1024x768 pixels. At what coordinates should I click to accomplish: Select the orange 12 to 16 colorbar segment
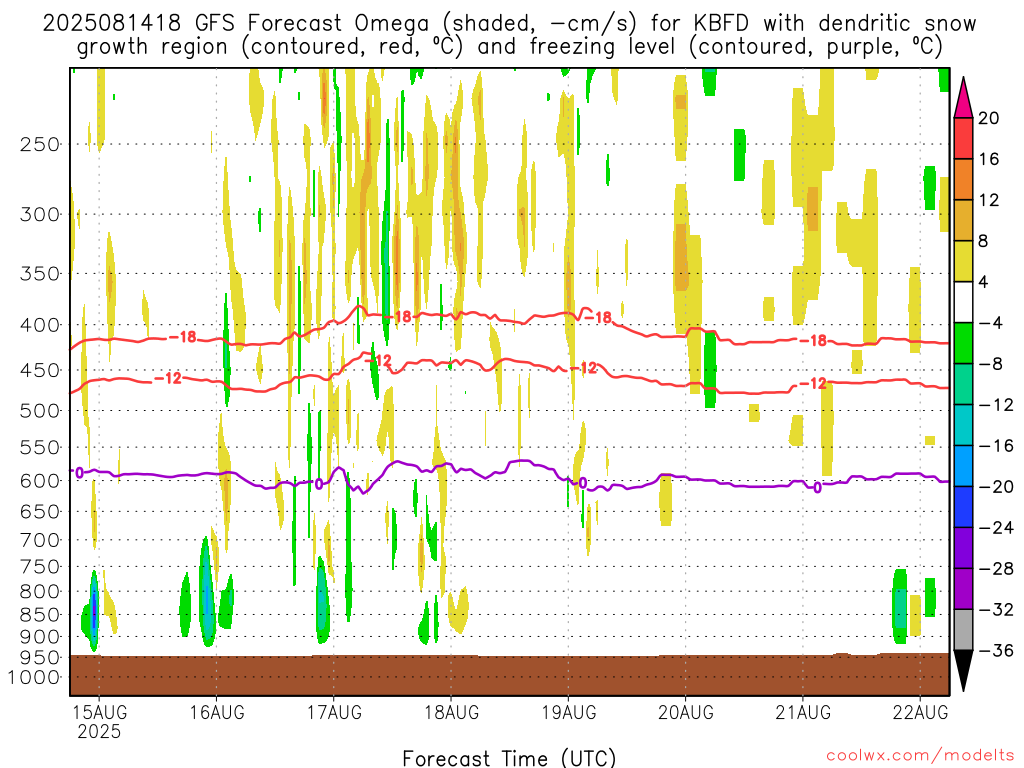963,180
